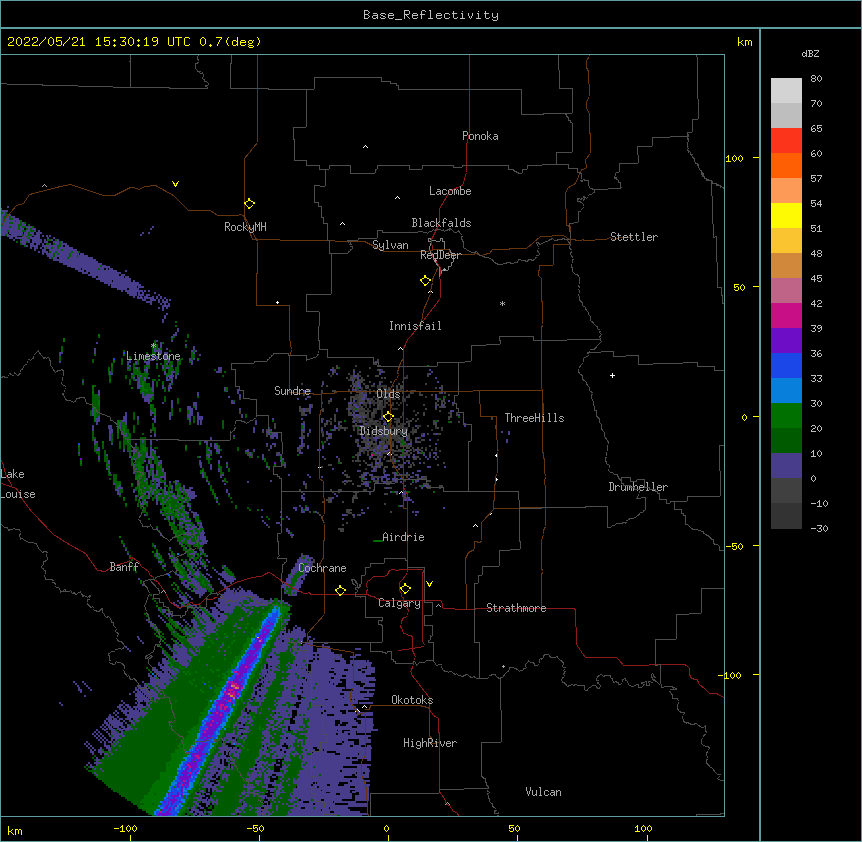Click the Blackfalds city label
The height and width of the screenshot is (842, 862).
pyautogui.click(x=441, y=223)
